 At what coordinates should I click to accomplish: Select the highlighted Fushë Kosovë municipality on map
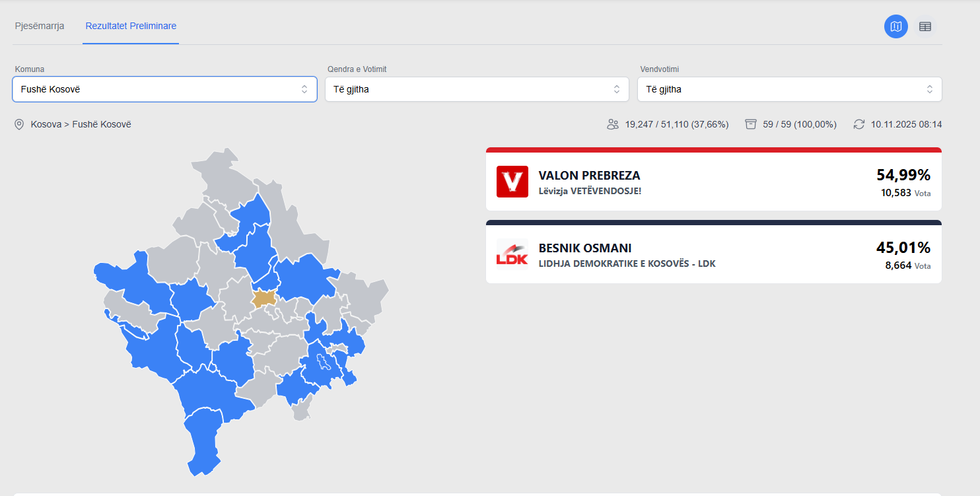coord(264,298)
